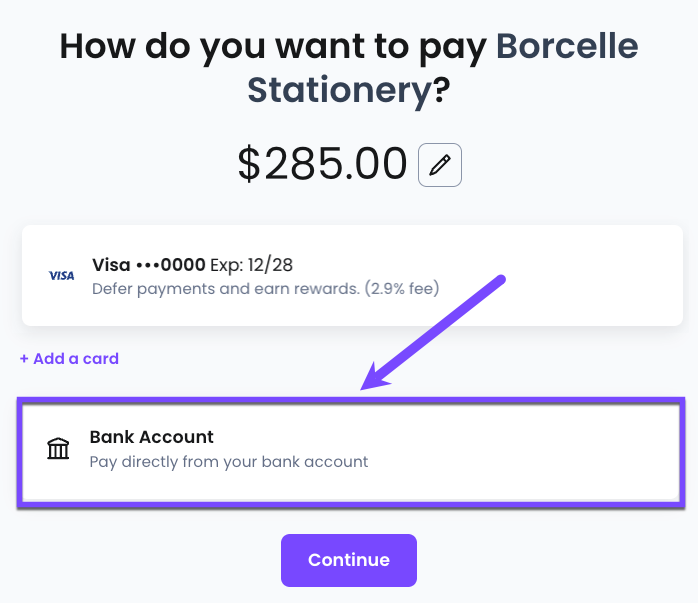Click the Borcelle Stationery vendor name

[x=442, y=68]
